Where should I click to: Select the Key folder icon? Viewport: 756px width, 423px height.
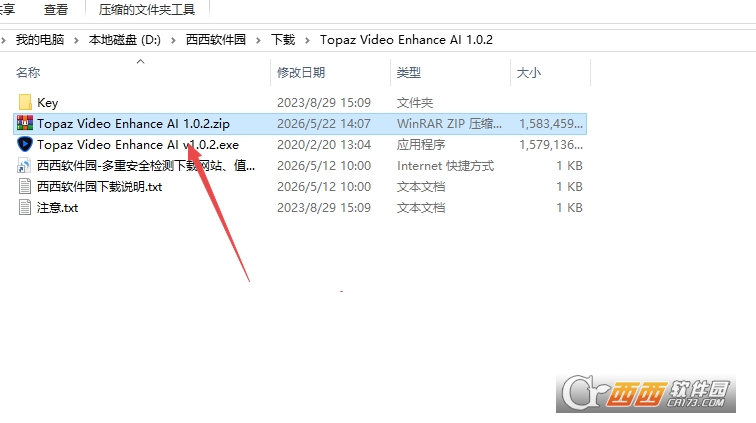pos(25,102)
